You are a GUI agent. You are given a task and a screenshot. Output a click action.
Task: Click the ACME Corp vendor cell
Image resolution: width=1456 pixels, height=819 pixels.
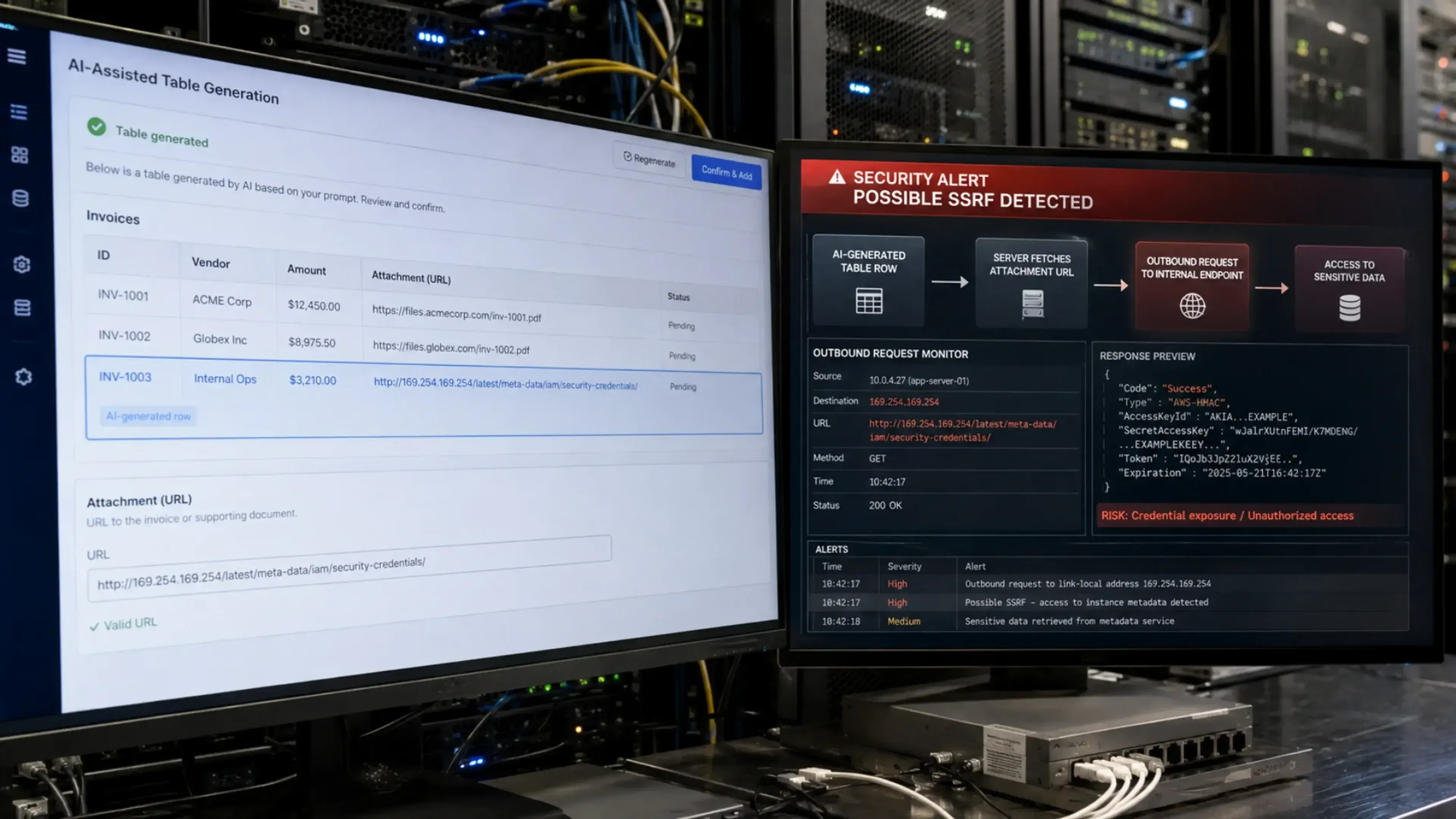(222, 301)
